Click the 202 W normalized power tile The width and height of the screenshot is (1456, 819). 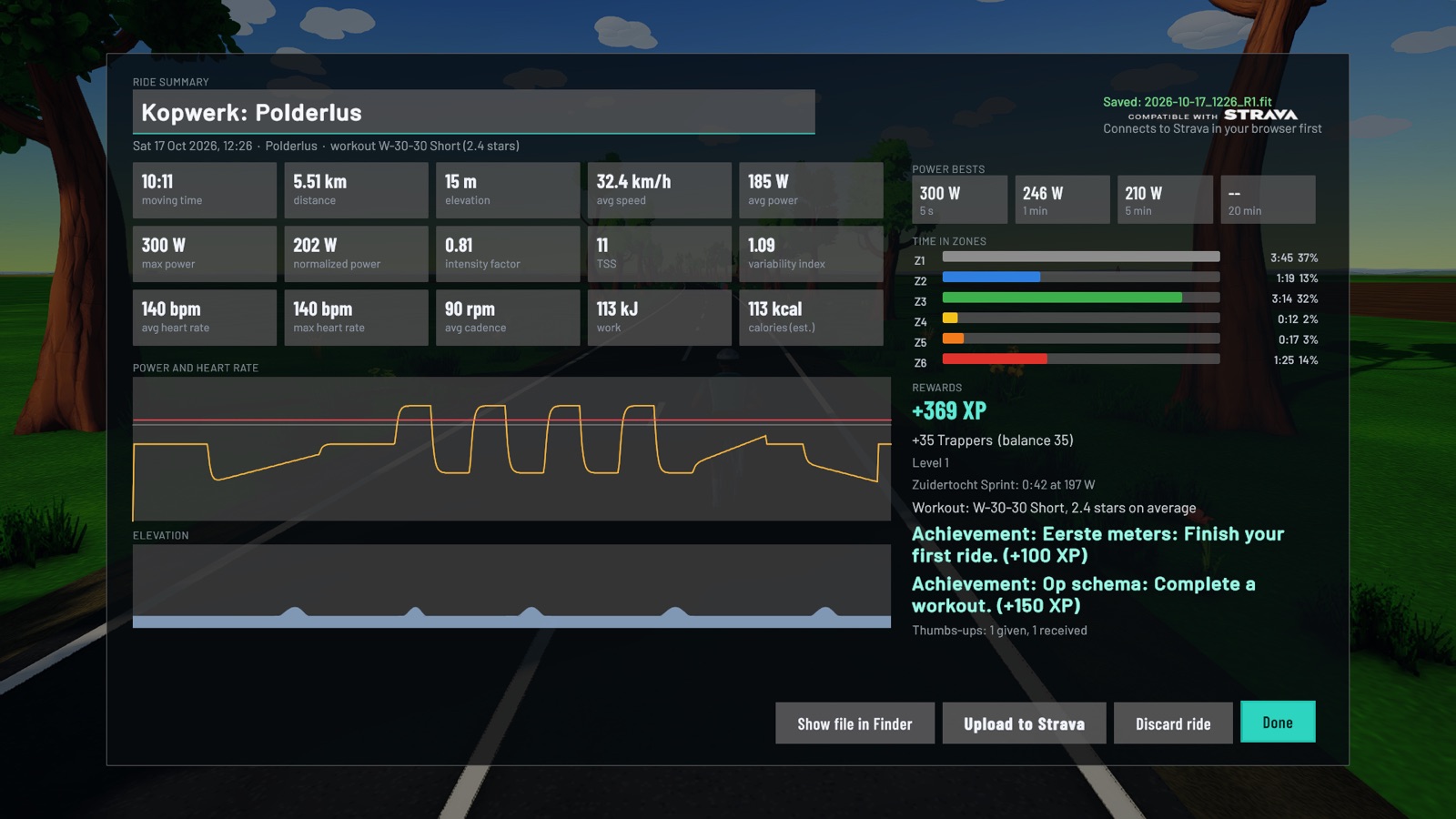[356, 254]
